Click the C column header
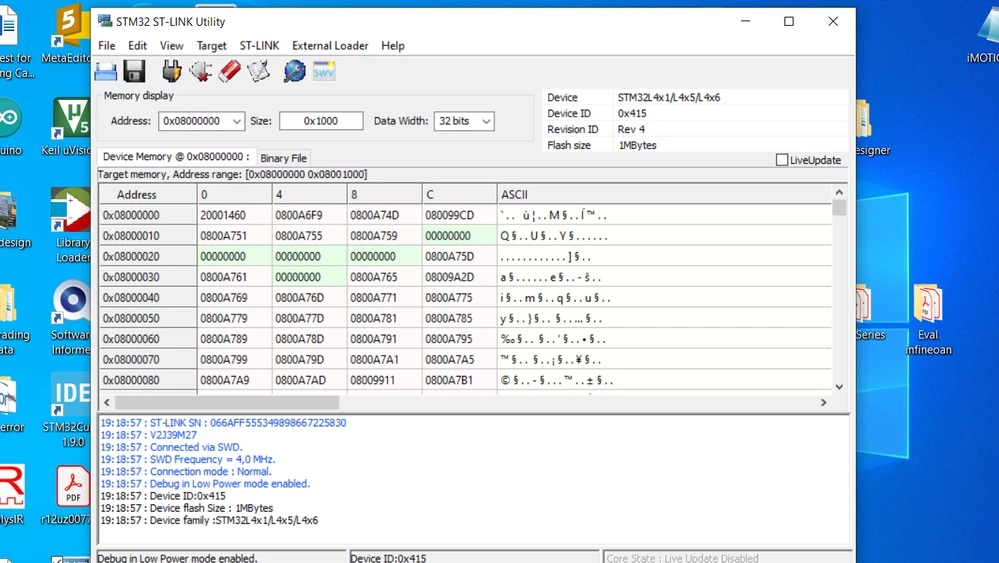The width and height of the screenshot is (999, 563). point(459,194)
